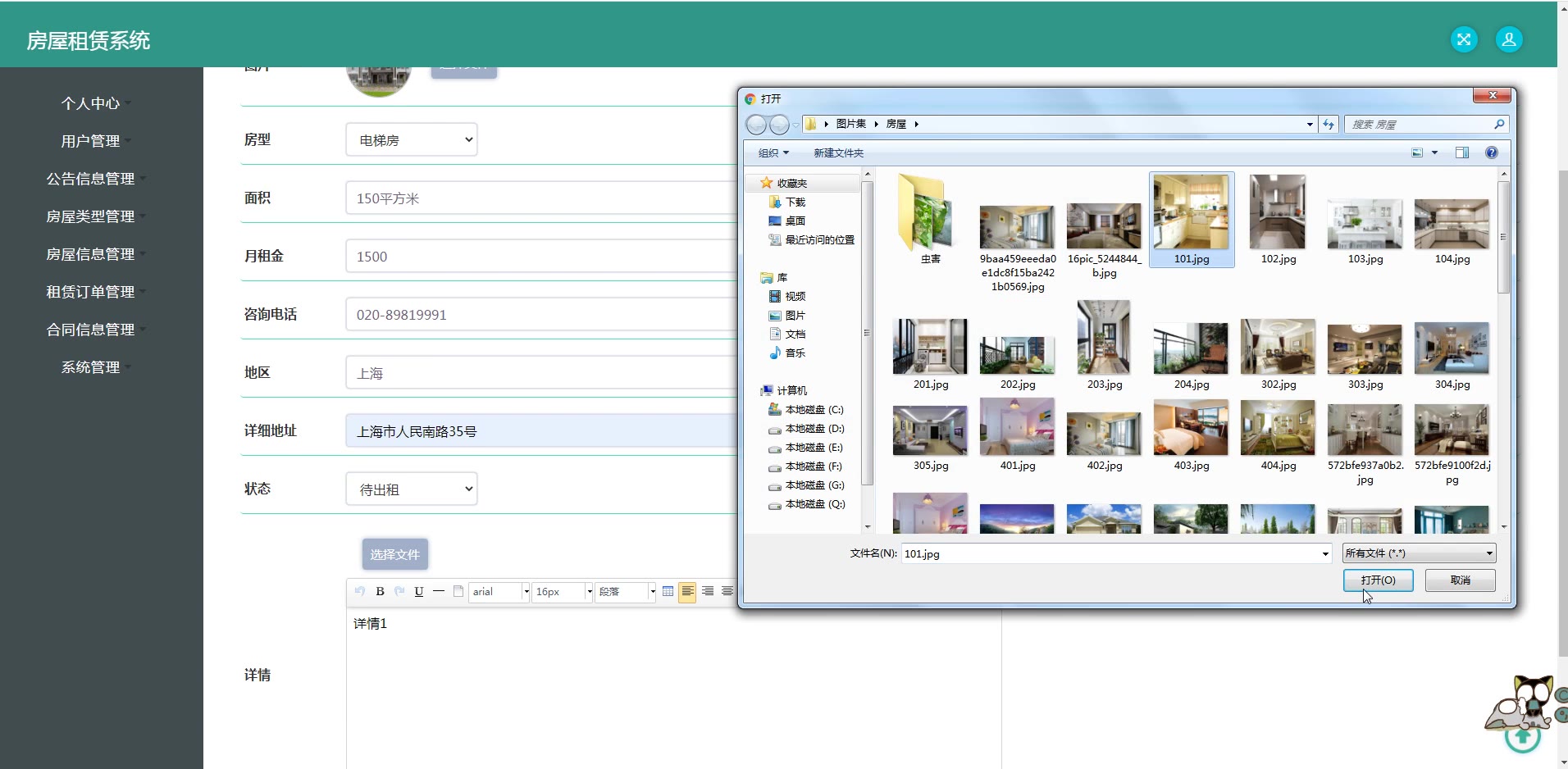Open 房屋信息管理 in the sidebar
Viewport: 1568px width, 769px height.
pos(90,254)
